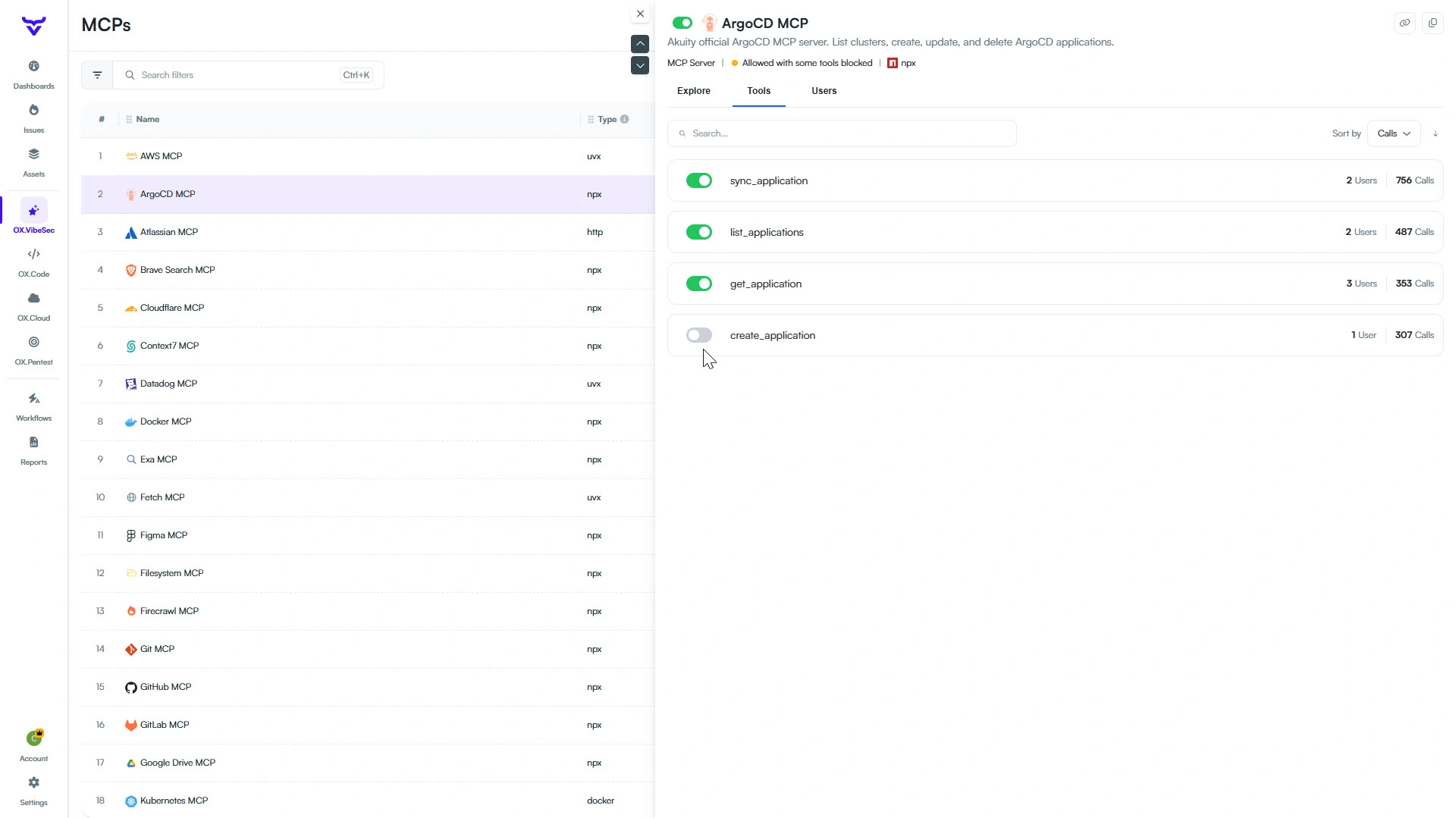Select the GitHub MCP row
Image resolution: width=1456 pixels, height=818 pixels.
(368, 687)
